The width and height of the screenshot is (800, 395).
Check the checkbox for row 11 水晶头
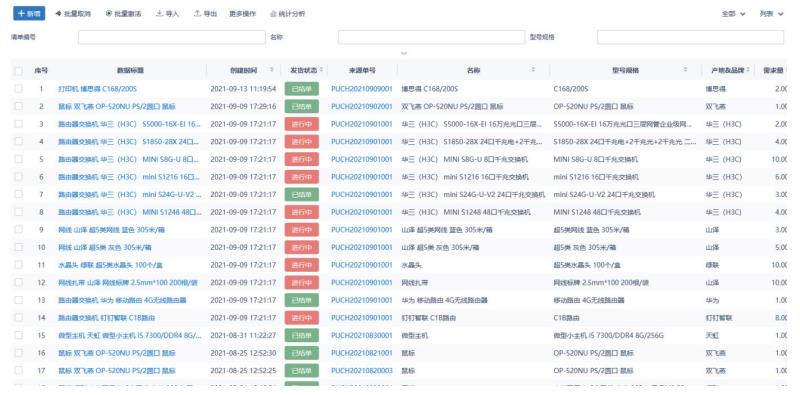pyautogui.click(x=18, y=264)
